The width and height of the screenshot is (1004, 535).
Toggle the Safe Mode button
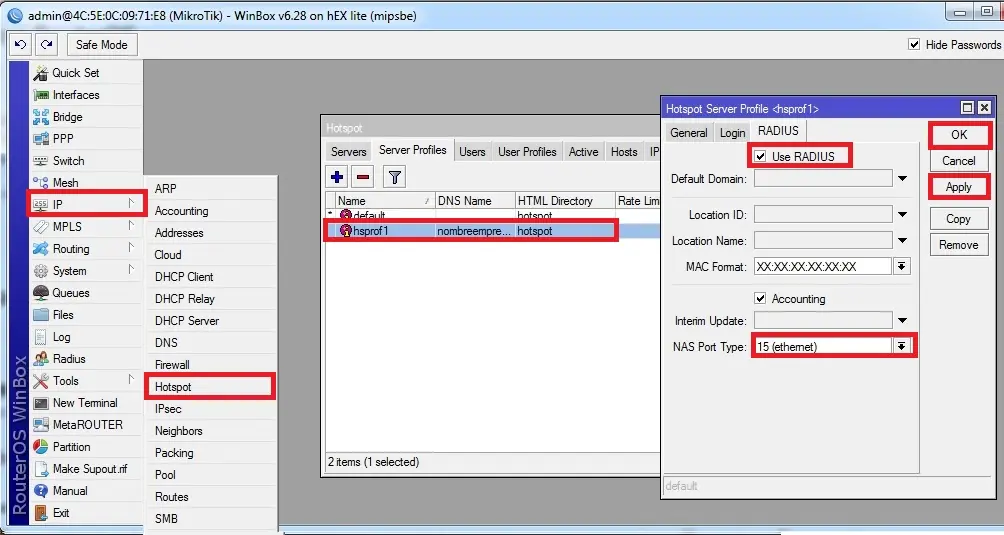coord(101,45)
